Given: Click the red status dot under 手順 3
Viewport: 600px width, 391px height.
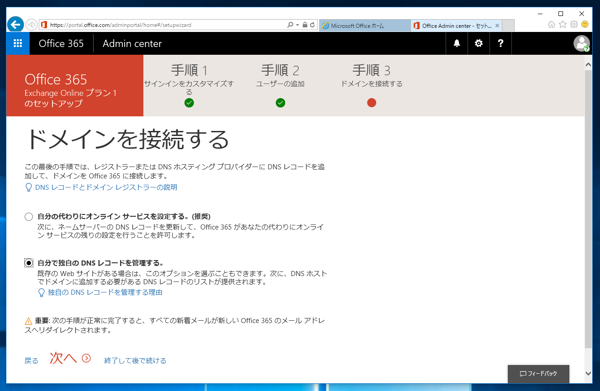Looking at the screenshot, I should click(x=371, y=103).
